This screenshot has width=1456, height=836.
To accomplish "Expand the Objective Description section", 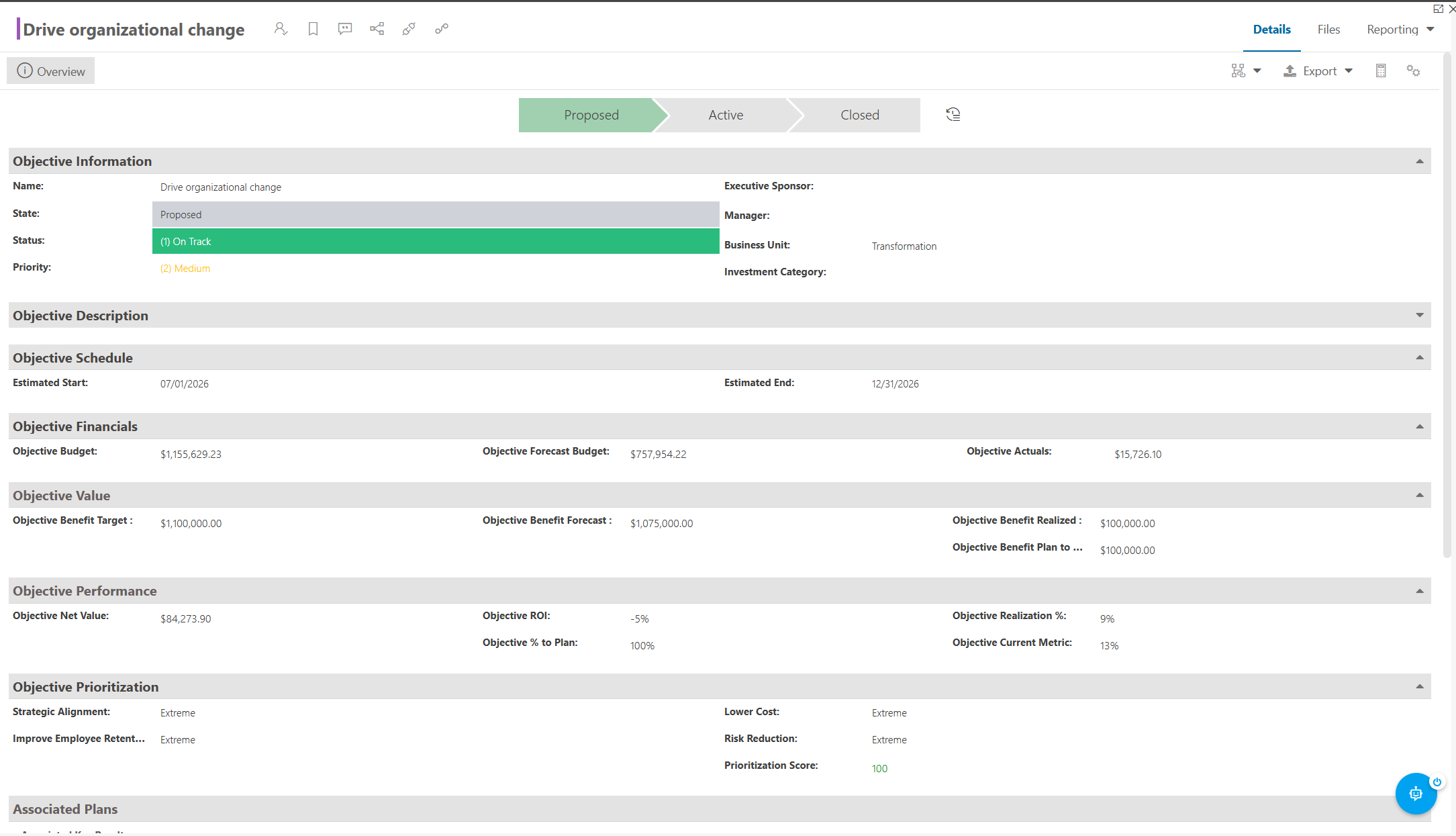I will point(1420,316).
